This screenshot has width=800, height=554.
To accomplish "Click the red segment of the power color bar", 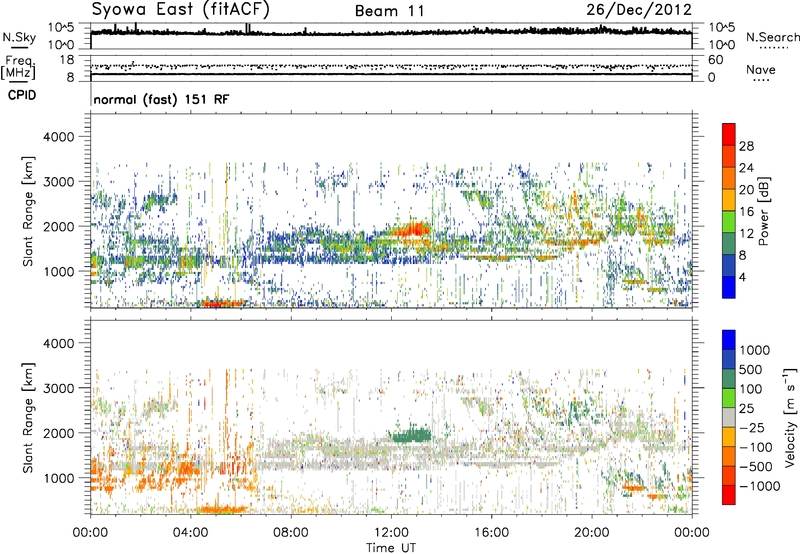I will click(729, 134).
